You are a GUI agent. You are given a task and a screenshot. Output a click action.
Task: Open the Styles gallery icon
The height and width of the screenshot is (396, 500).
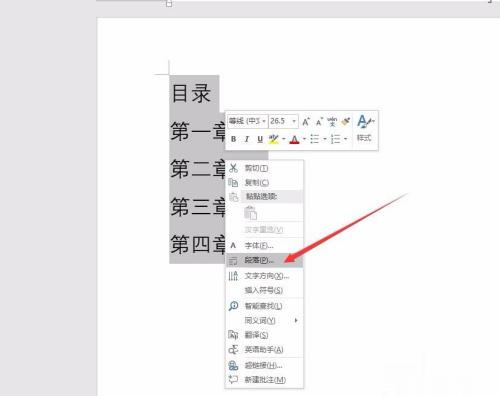(x=365, y=128)
